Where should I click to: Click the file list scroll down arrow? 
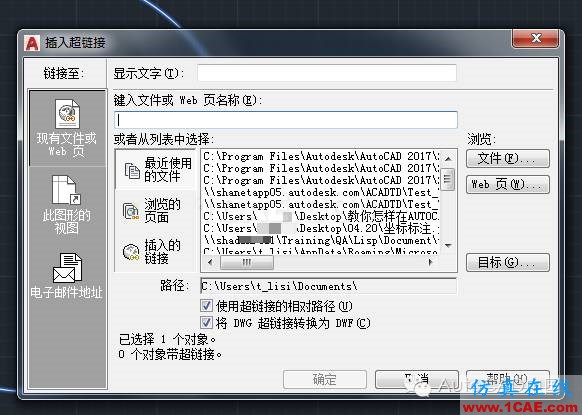point(448,246)
